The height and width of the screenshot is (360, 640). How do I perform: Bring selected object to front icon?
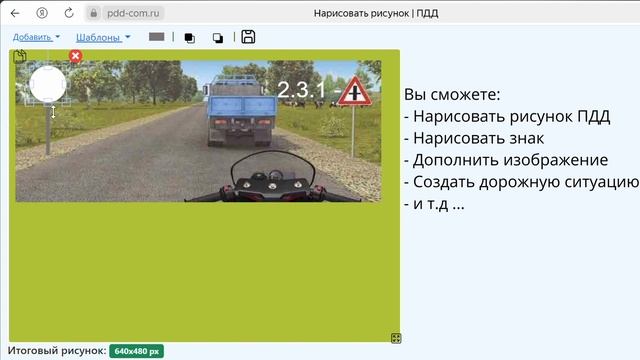point(189,38)
